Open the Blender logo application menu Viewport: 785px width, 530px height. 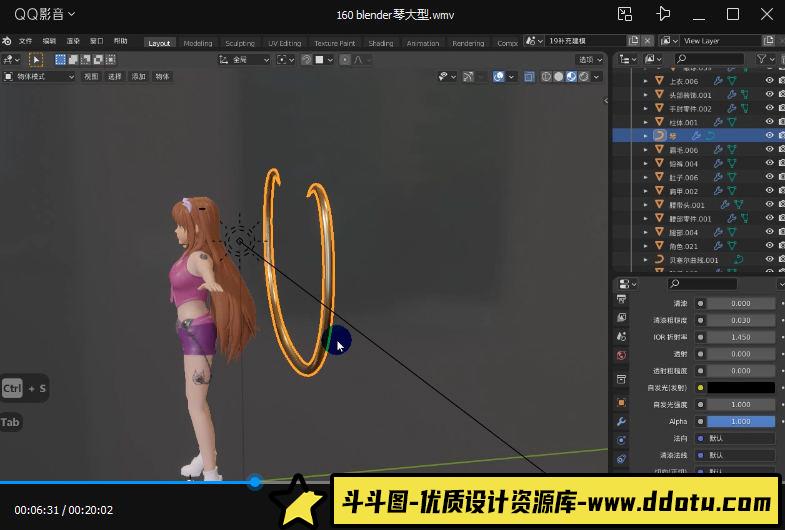pos(7,41)
